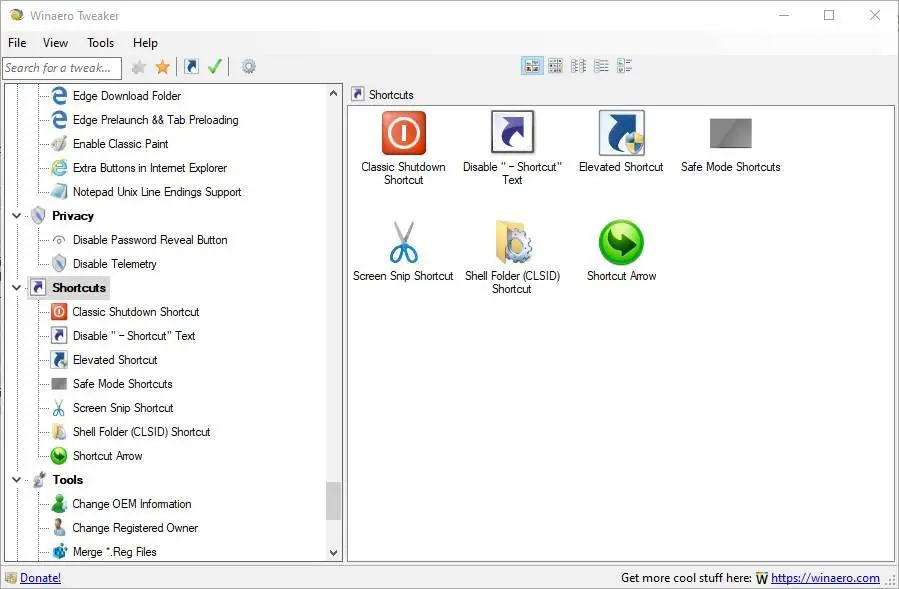Select Change Registered Owner tweak
The image size is (899, 589).
pos(135,528)
